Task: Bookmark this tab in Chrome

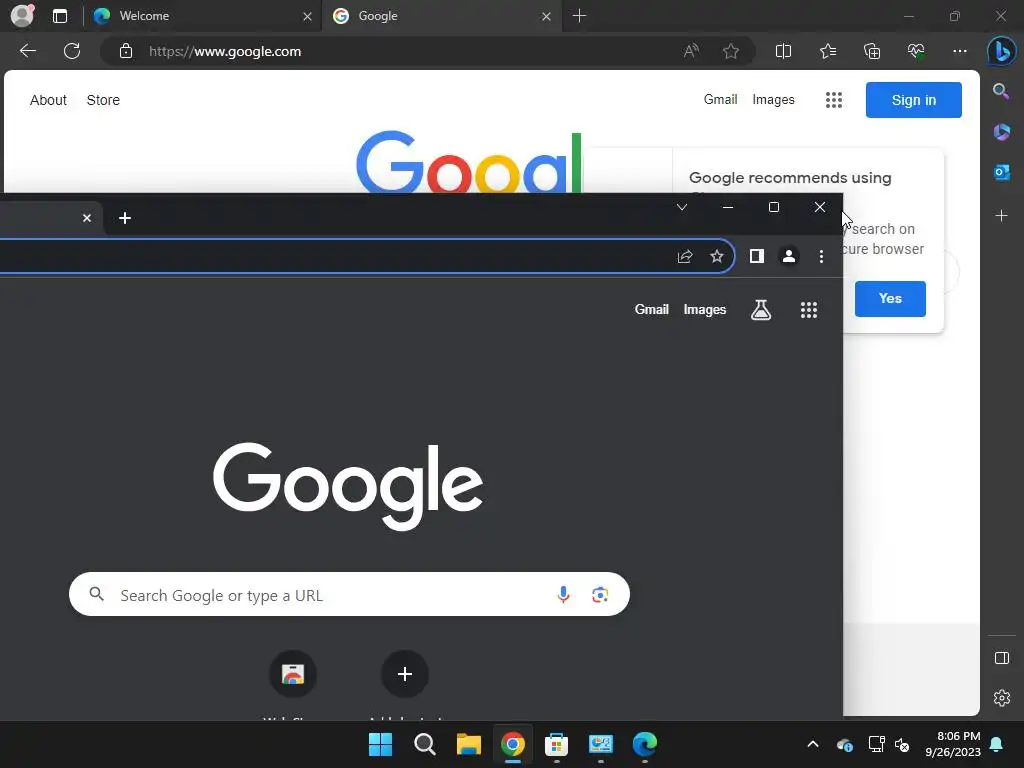Action: point(716,256)
